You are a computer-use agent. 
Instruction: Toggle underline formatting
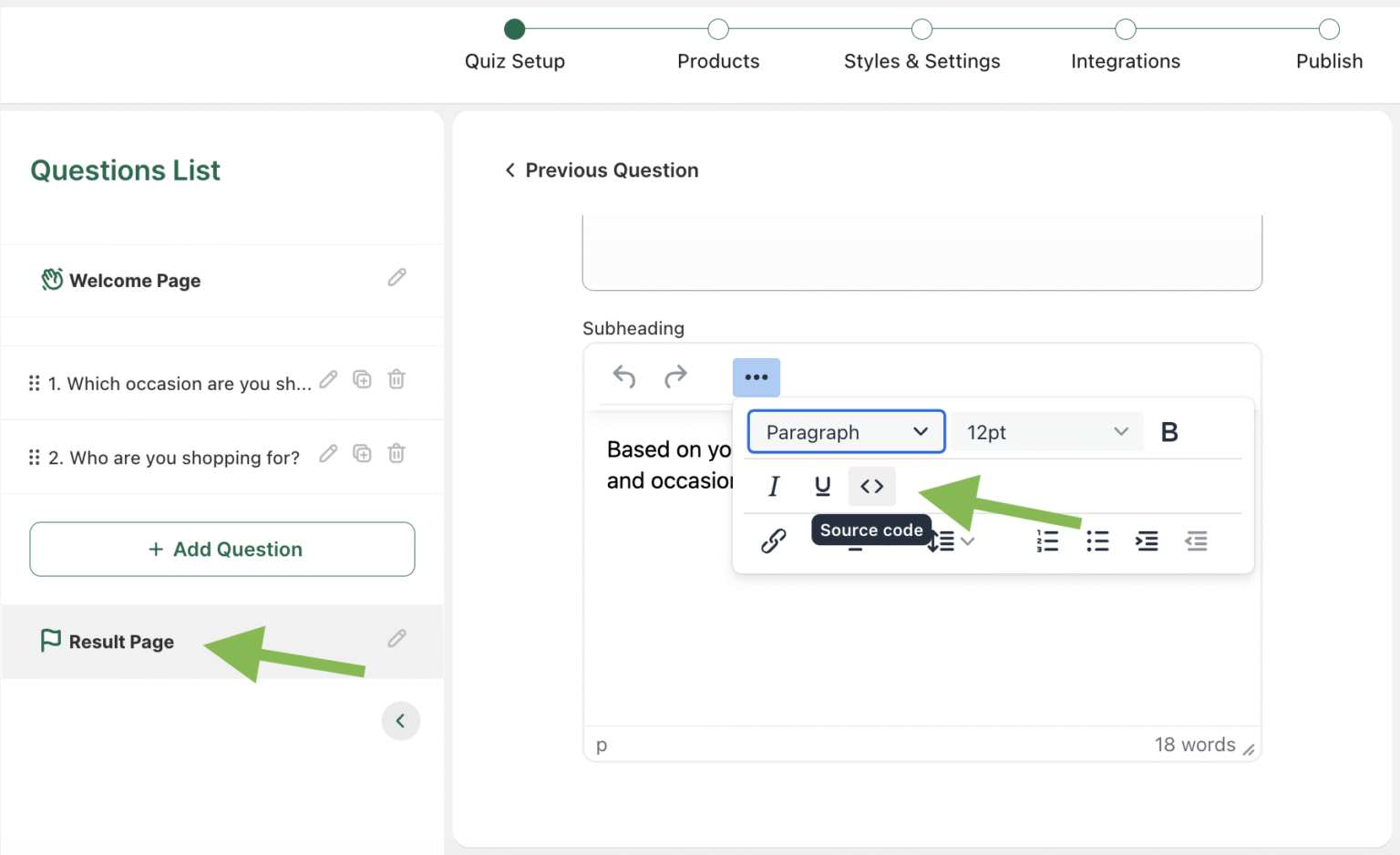[x=822, y=486]
